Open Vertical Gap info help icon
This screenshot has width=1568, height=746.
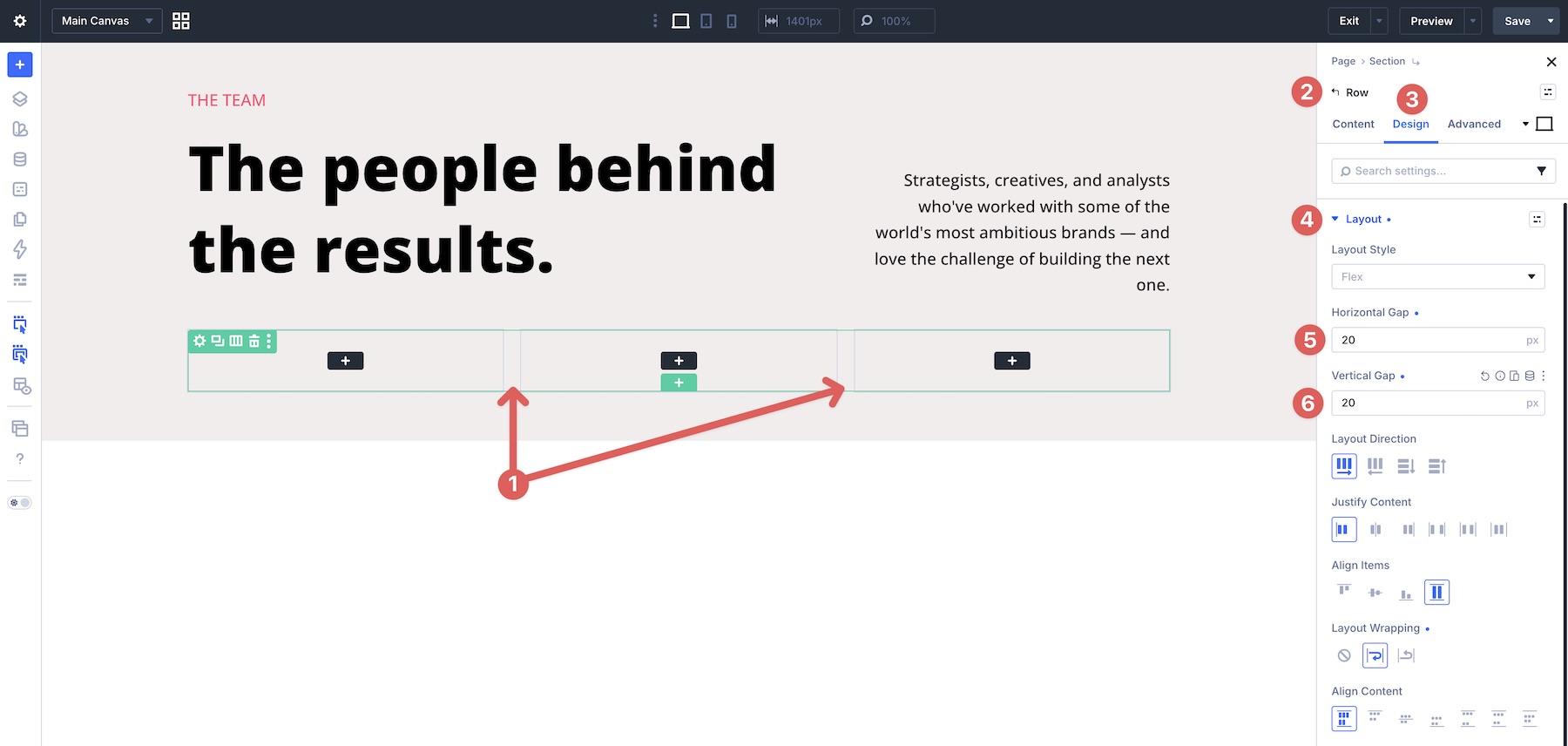point(1500,376)
